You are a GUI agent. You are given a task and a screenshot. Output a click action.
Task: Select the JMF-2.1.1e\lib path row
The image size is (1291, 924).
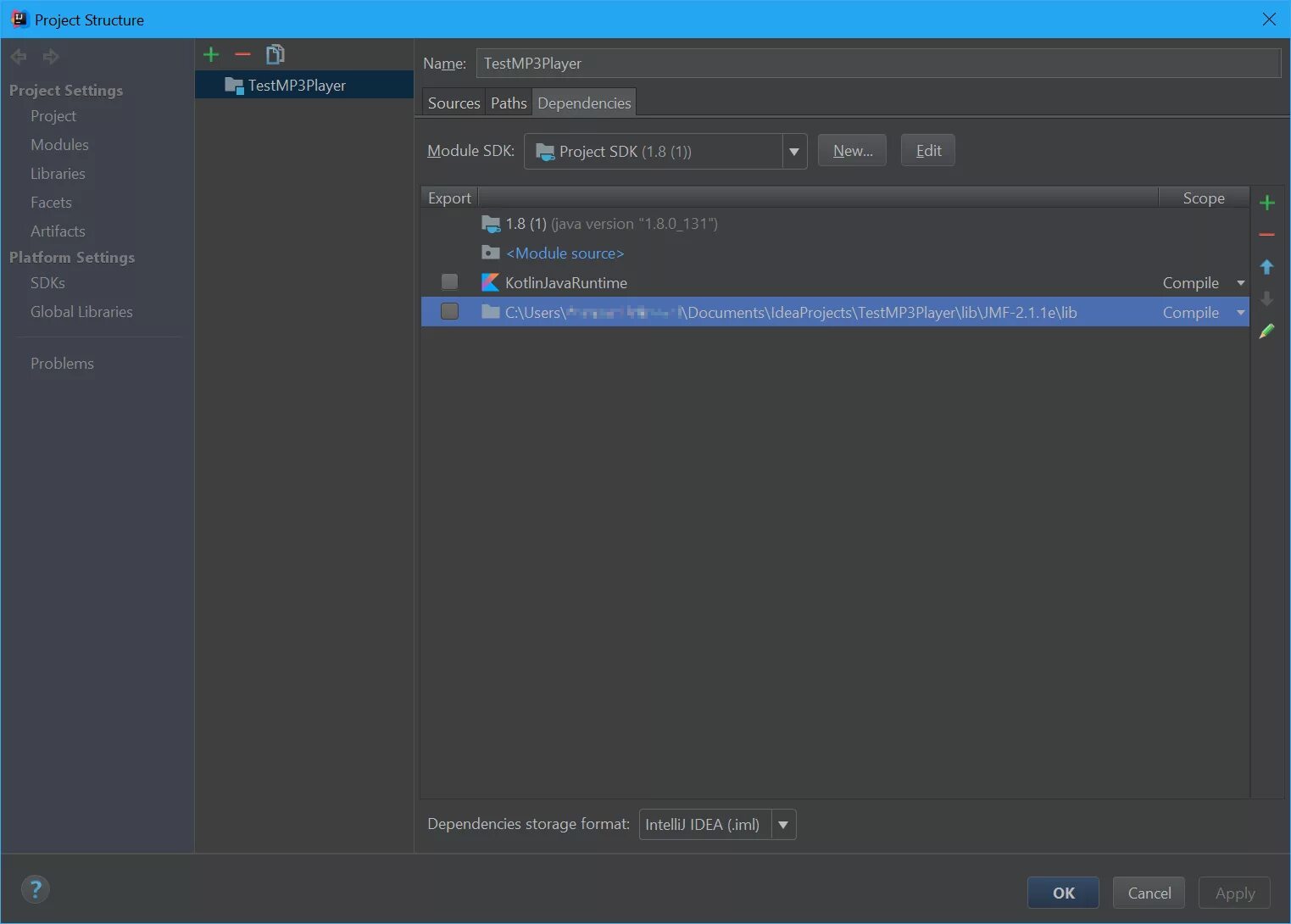click(835, 312)
